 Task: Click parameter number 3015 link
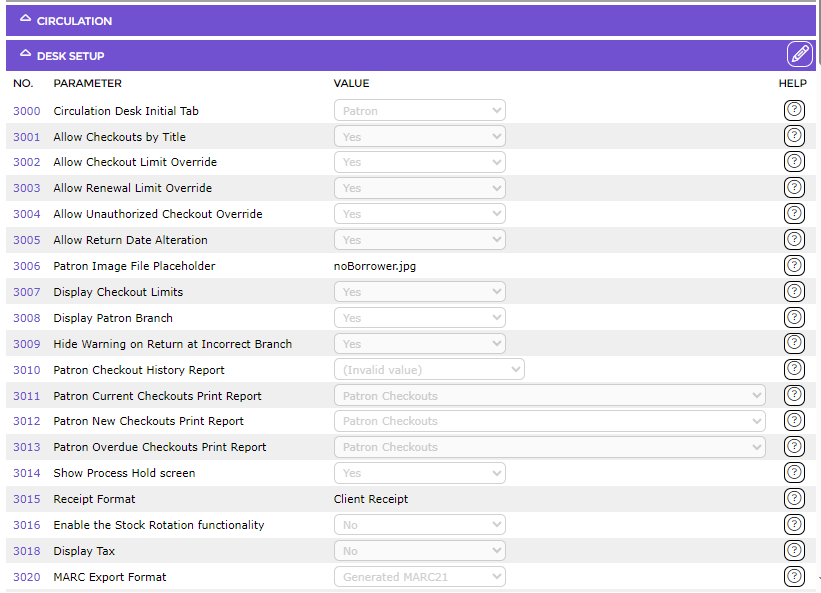tap(27, 499)
